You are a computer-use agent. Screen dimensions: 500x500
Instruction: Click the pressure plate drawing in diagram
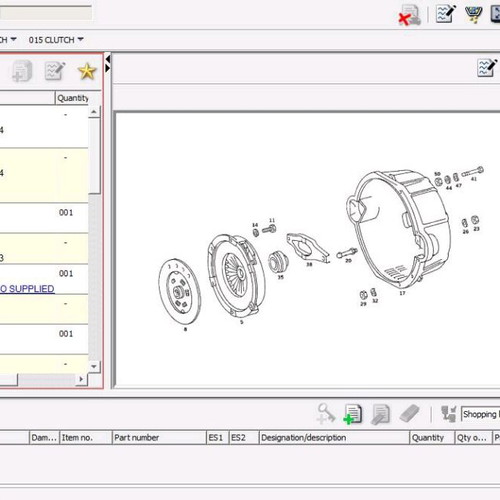click(236, 275)
